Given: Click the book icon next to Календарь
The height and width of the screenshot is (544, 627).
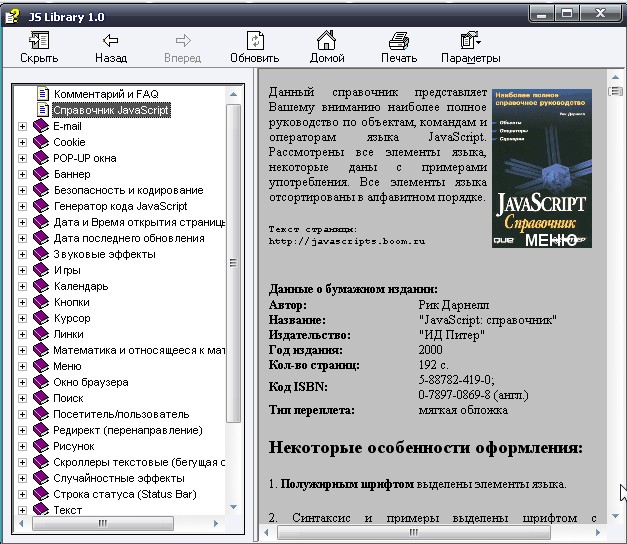Looking at the screenshot, I should coord(41,286).
